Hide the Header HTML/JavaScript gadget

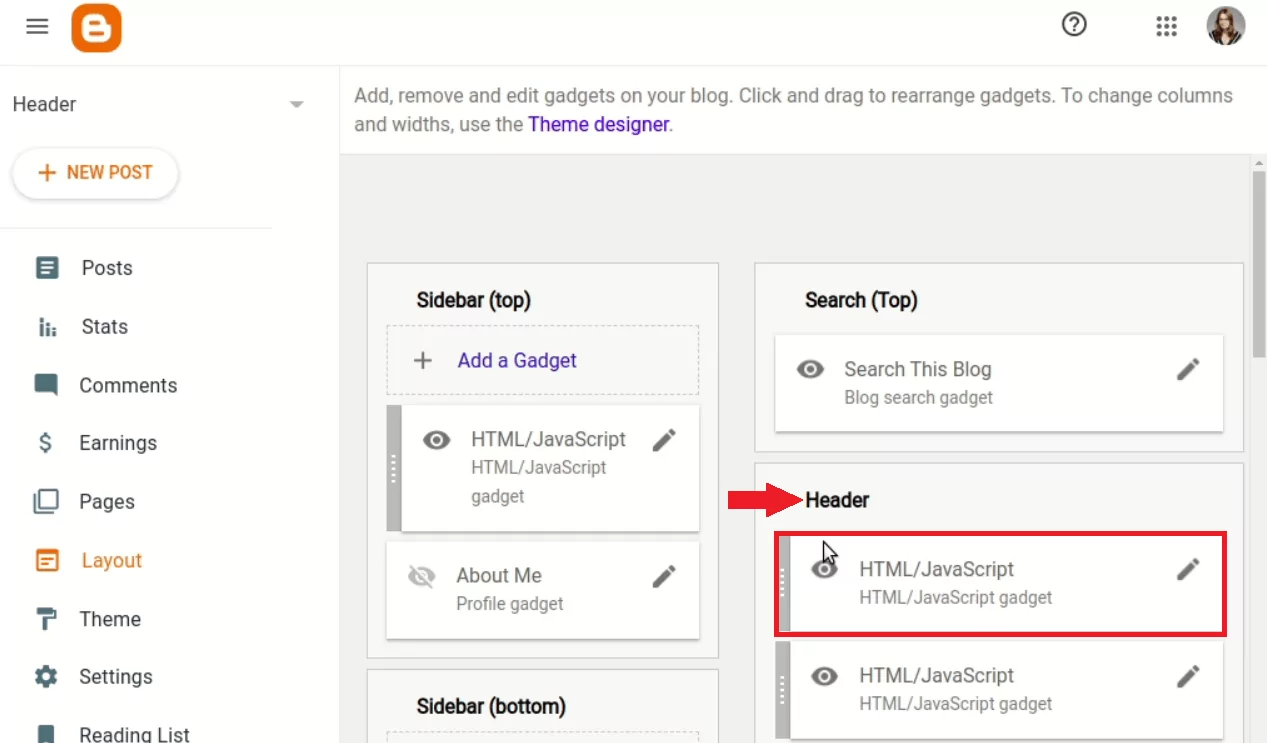[824, 568]
